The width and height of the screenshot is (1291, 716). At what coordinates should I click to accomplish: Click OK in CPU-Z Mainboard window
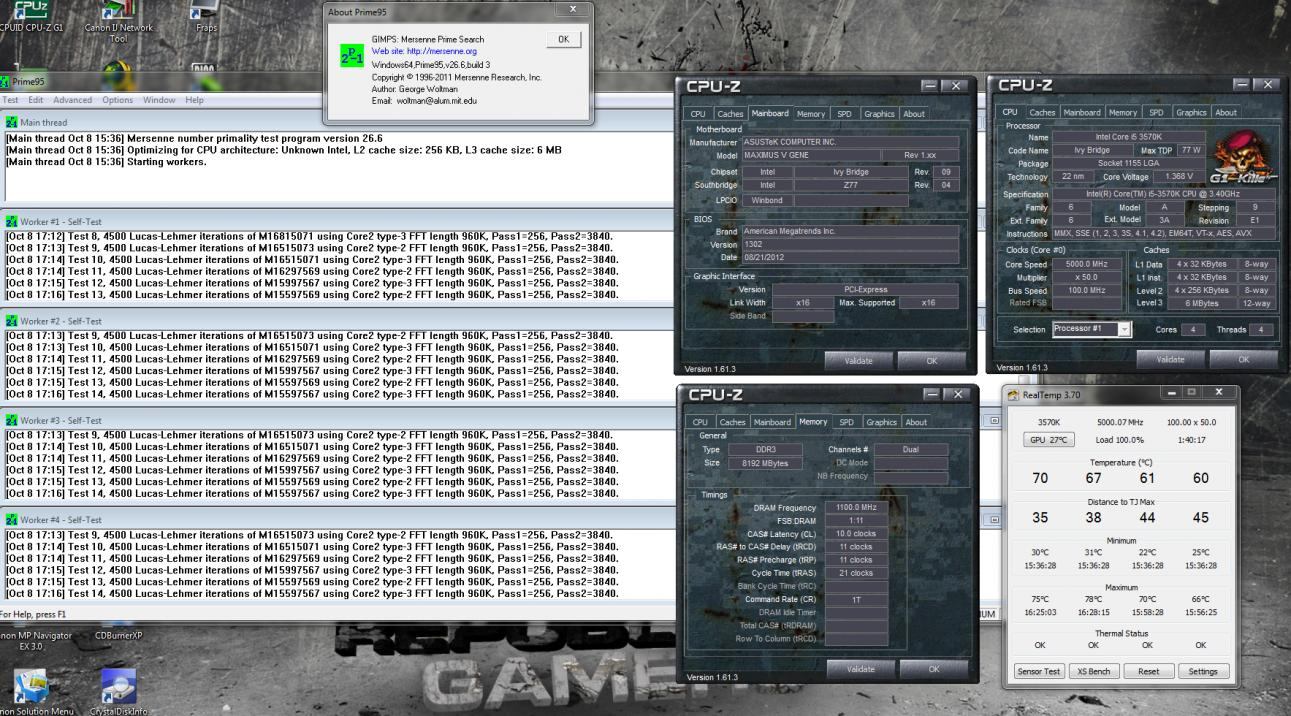coord(933,361)
